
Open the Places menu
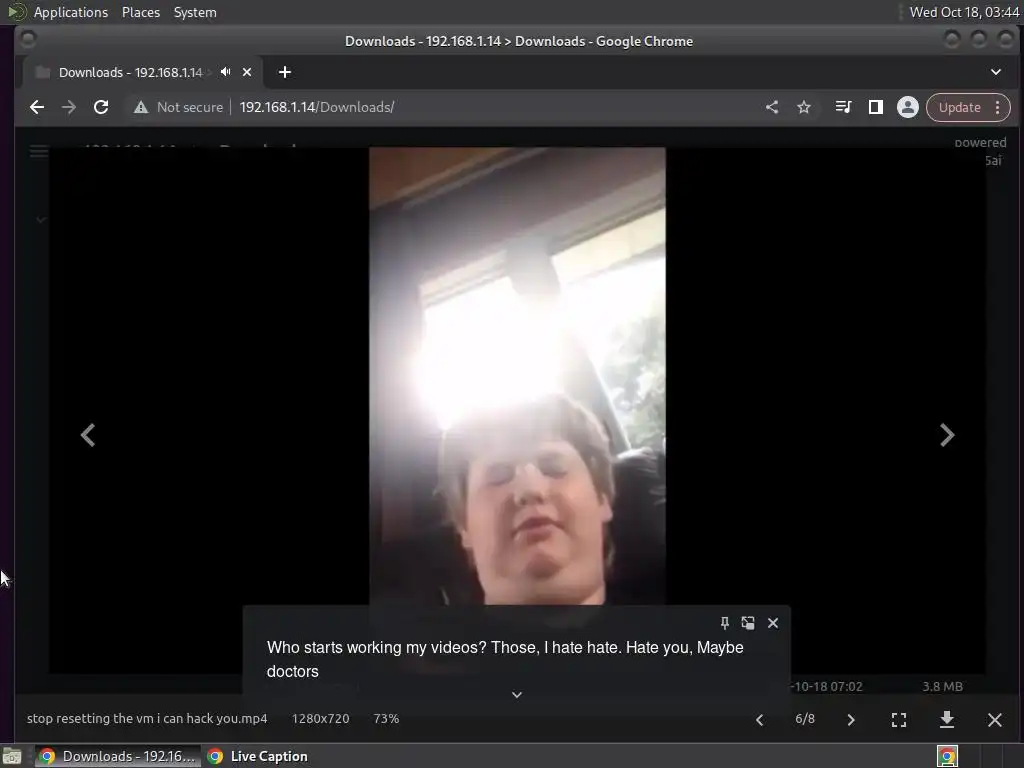[x=141, y=12]
